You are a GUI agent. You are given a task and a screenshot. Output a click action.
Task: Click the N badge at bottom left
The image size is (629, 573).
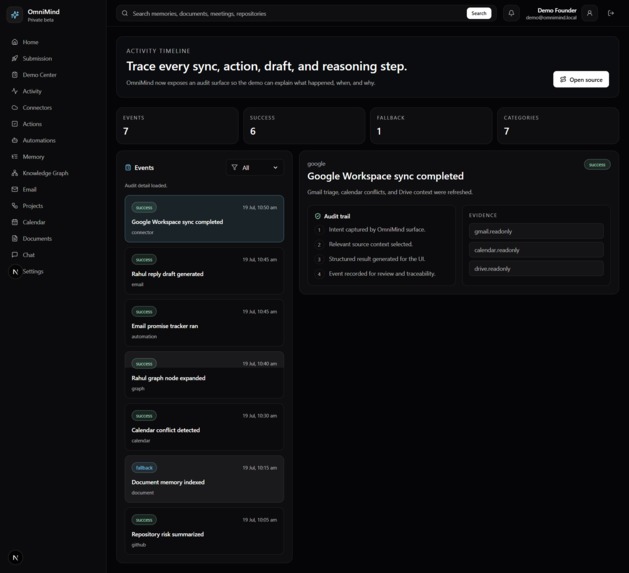[15, 557]
